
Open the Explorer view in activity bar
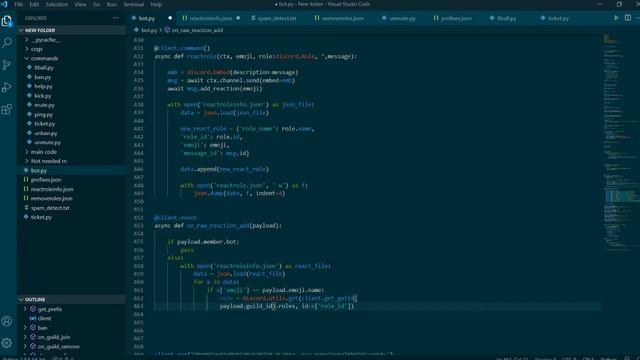click(7, 21)
